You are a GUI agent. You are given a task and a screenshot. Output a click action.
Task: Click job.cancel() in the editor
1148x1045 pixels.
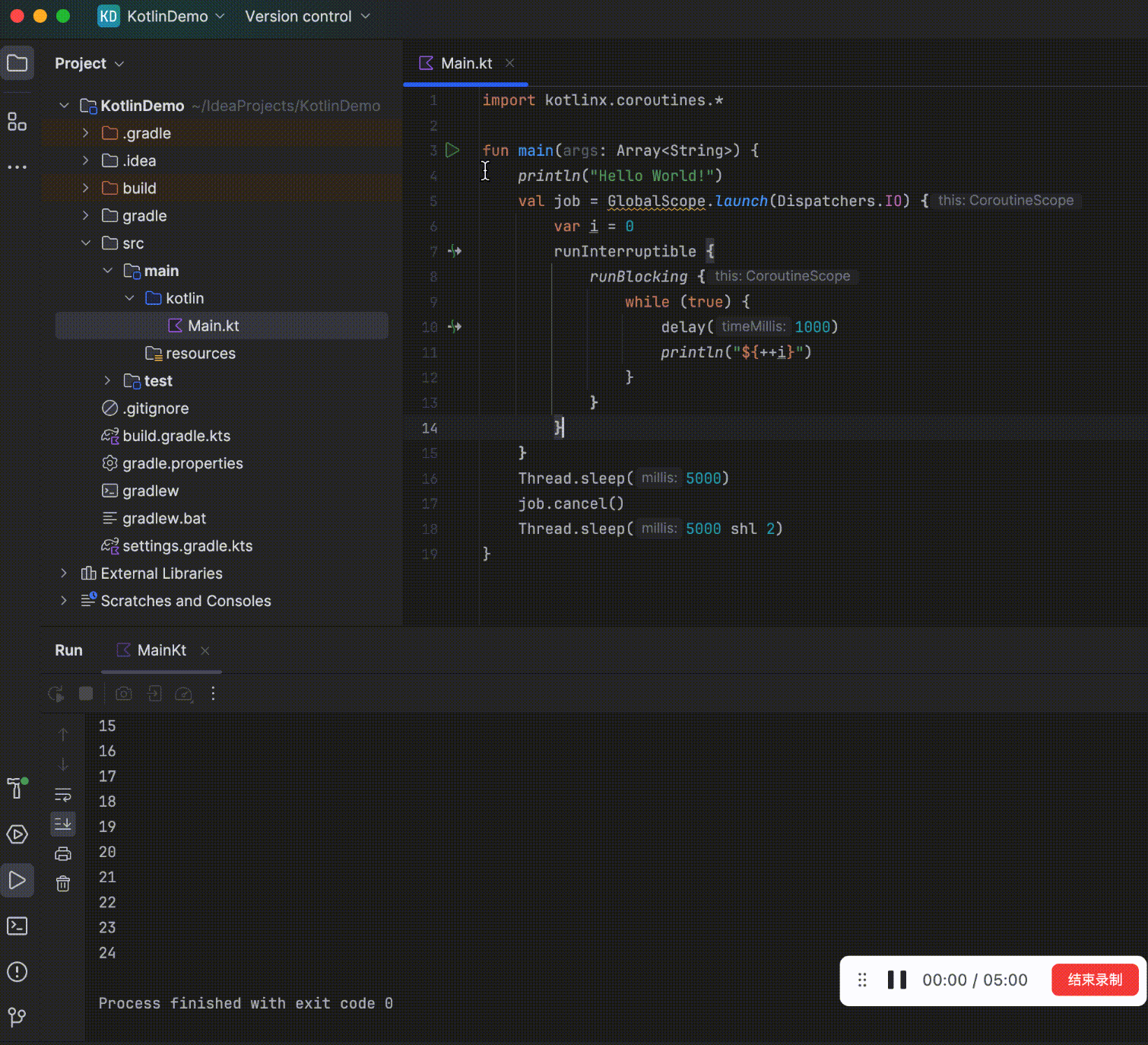[571, 503]
